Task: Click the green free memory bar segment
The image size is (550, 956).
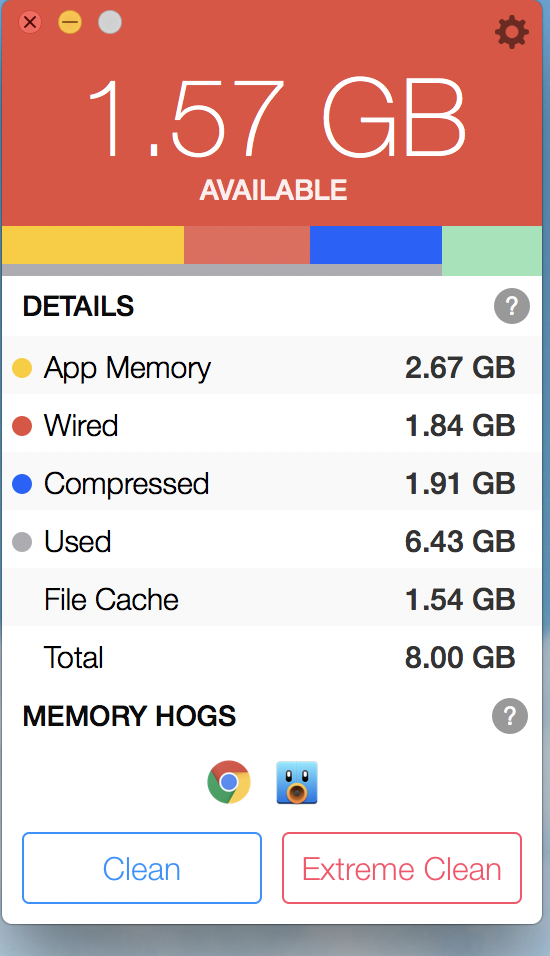Action: coord(491,251)
